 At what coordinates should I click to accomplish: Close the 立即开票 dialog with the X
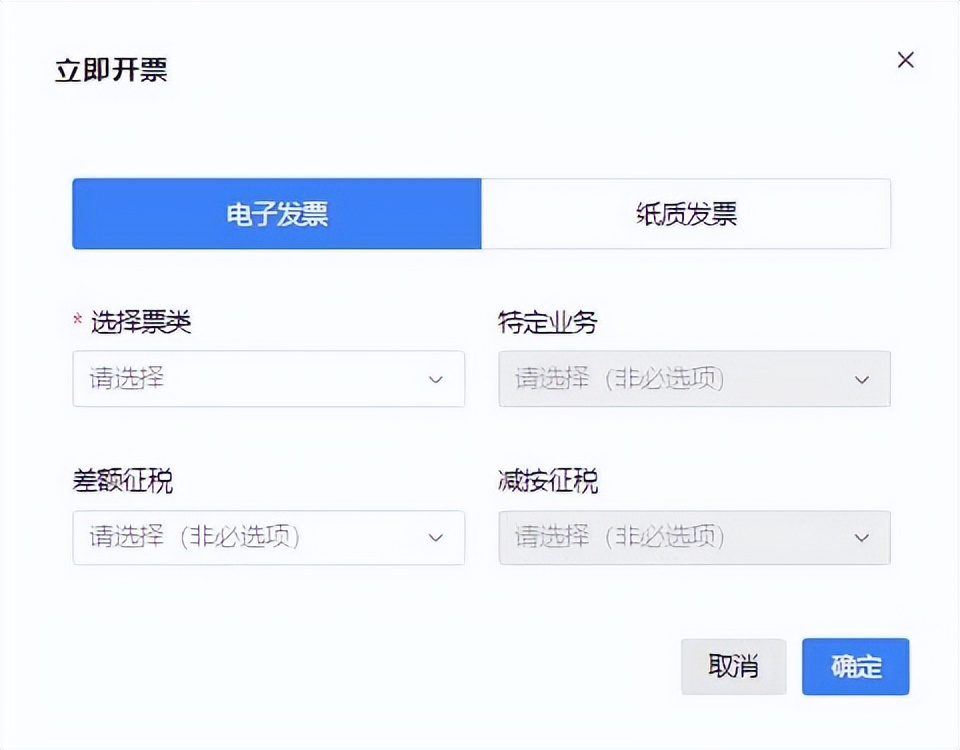(905, 60)
